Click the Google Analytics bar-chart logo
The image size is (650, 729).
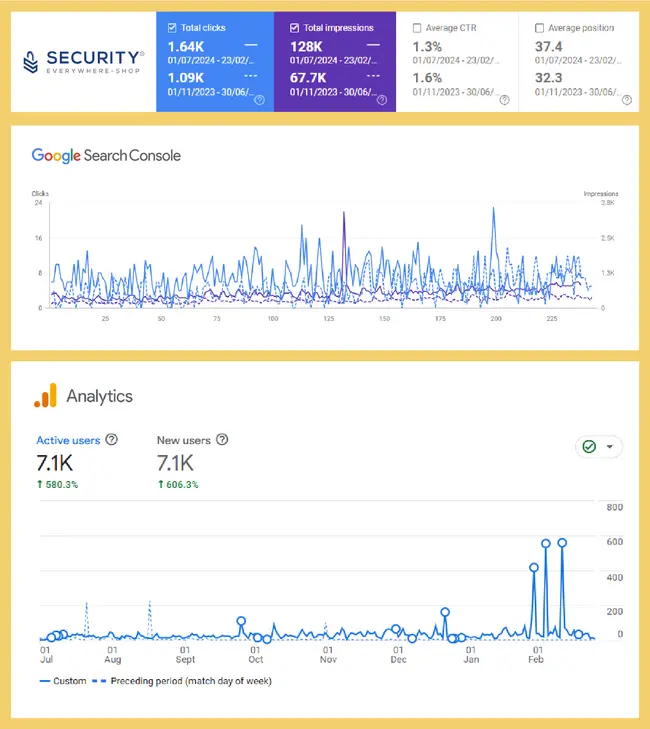46,396
